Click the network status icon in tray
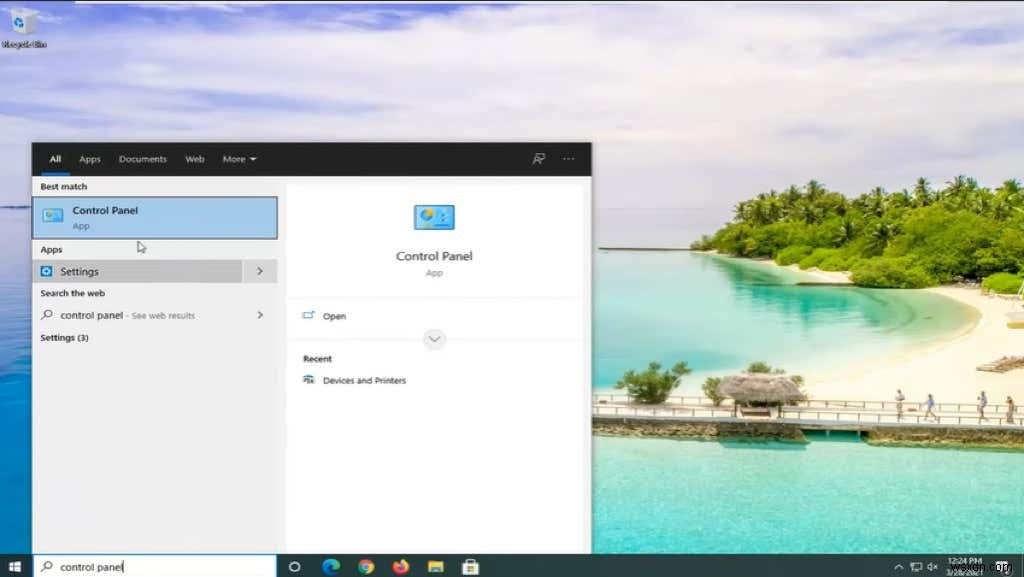 tap(916, 566)
